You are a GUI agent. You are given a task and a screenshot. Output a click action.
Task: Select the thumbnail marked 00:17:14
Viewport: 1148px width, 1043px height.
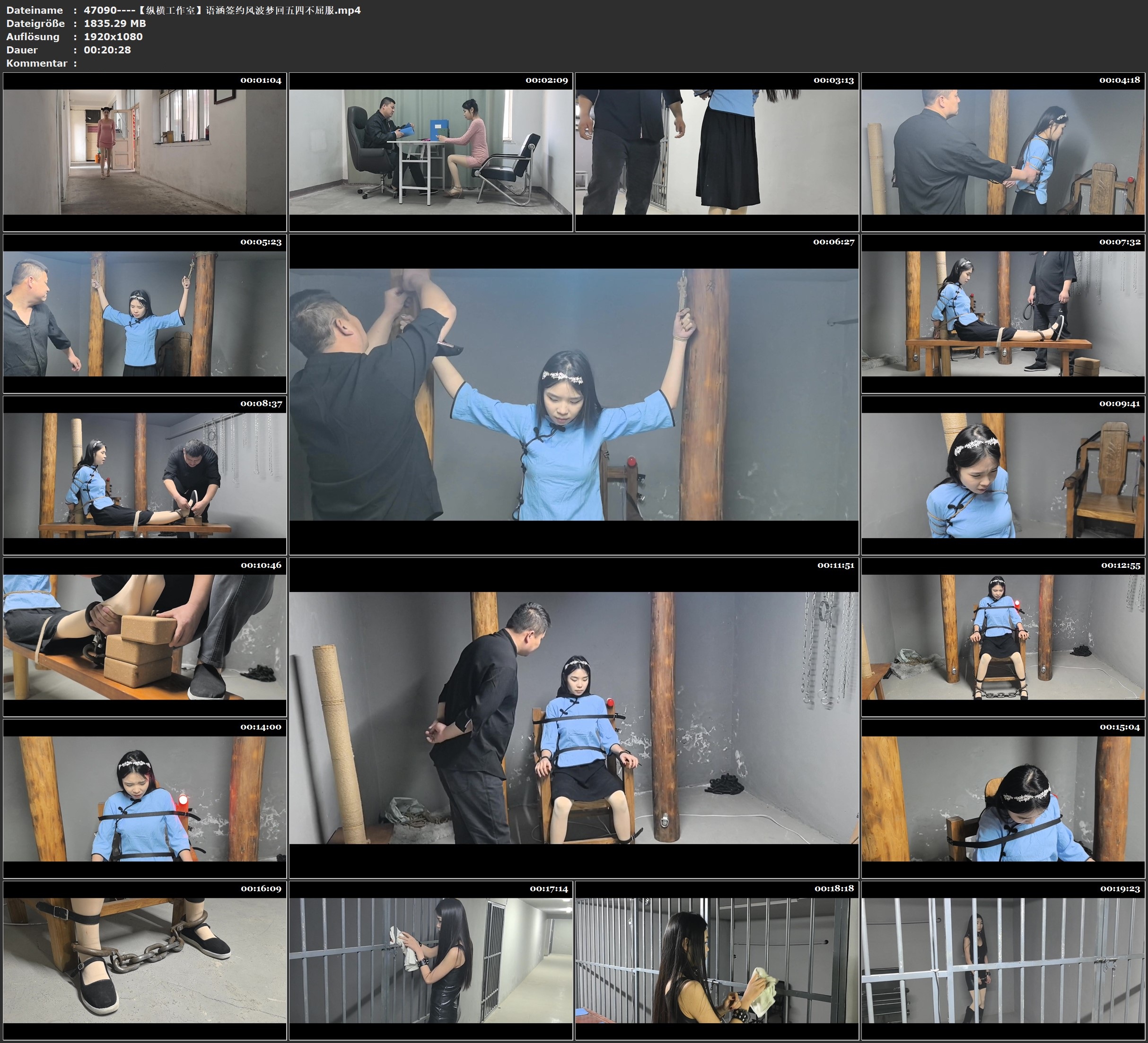pyautogui.click(x=430, y=960)
